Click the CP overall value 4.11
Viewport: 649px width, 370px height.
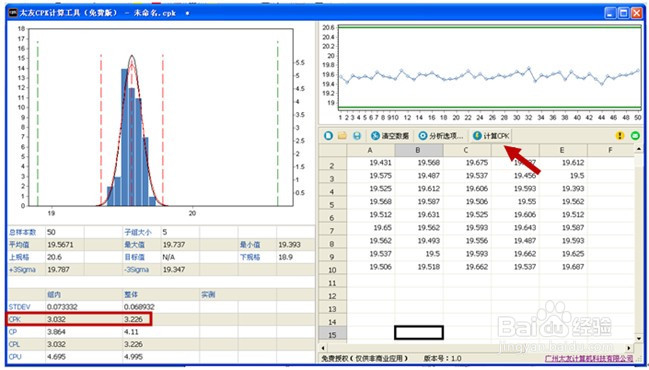(x=131, y=332)
